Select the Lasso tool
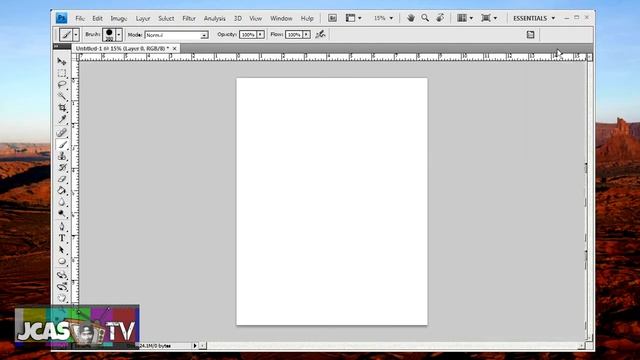Screen dimensions: 640x360 pyautogui.click(x=62, y=84)
